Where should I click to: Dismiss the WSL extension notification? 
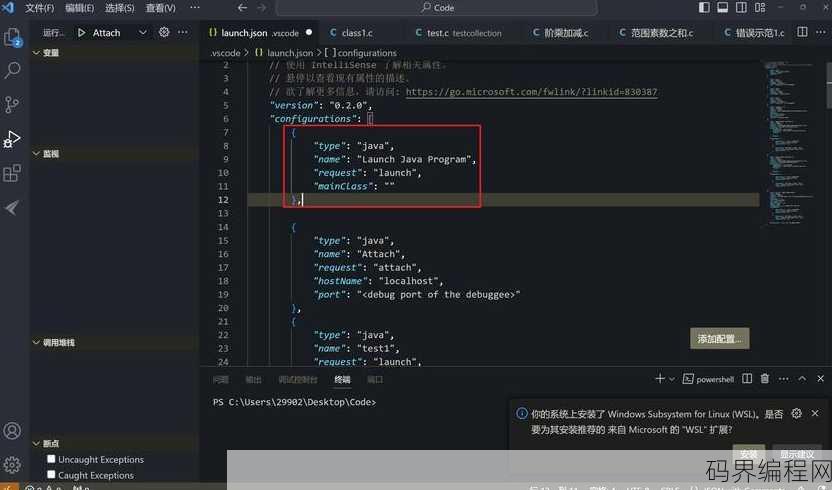click(x=815, y=414)
